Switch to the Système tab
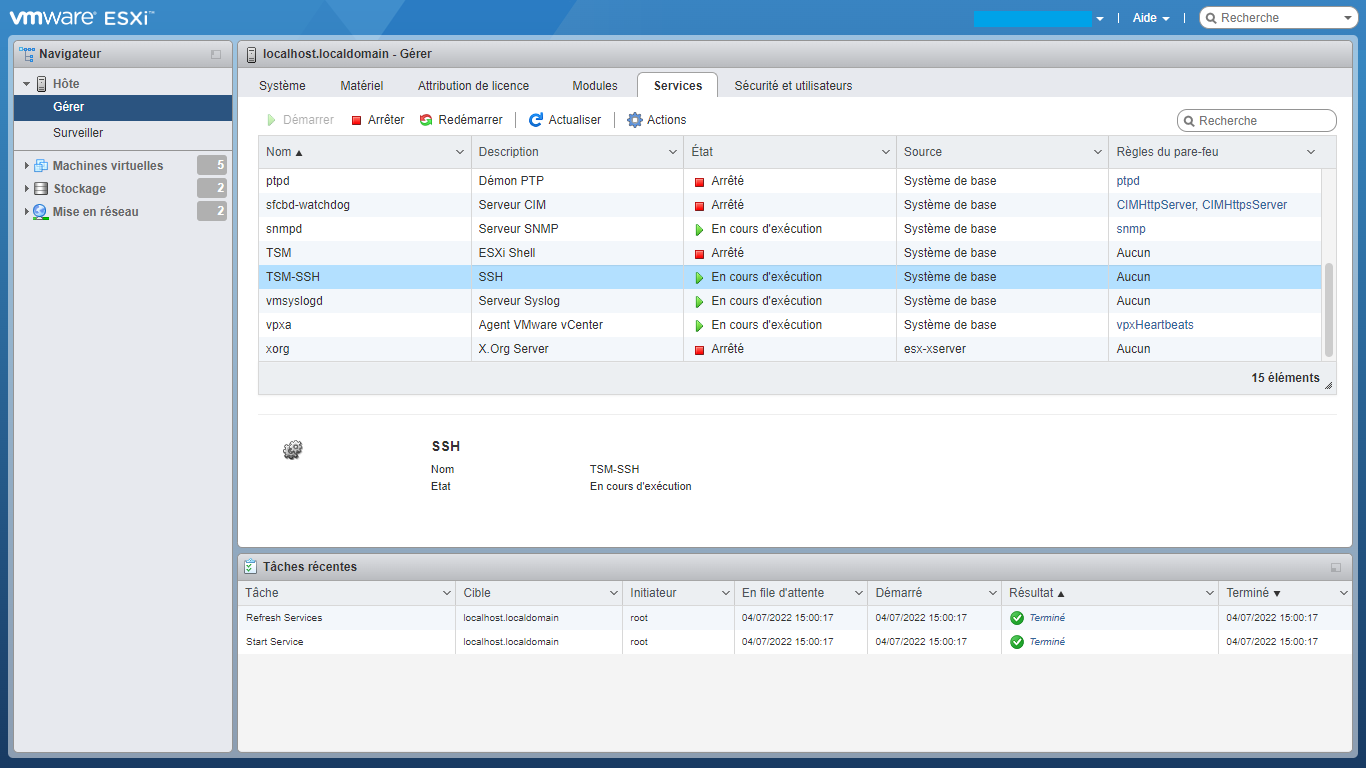The height and width of the screenshot is (768, 1366). [x=283, y=86]
